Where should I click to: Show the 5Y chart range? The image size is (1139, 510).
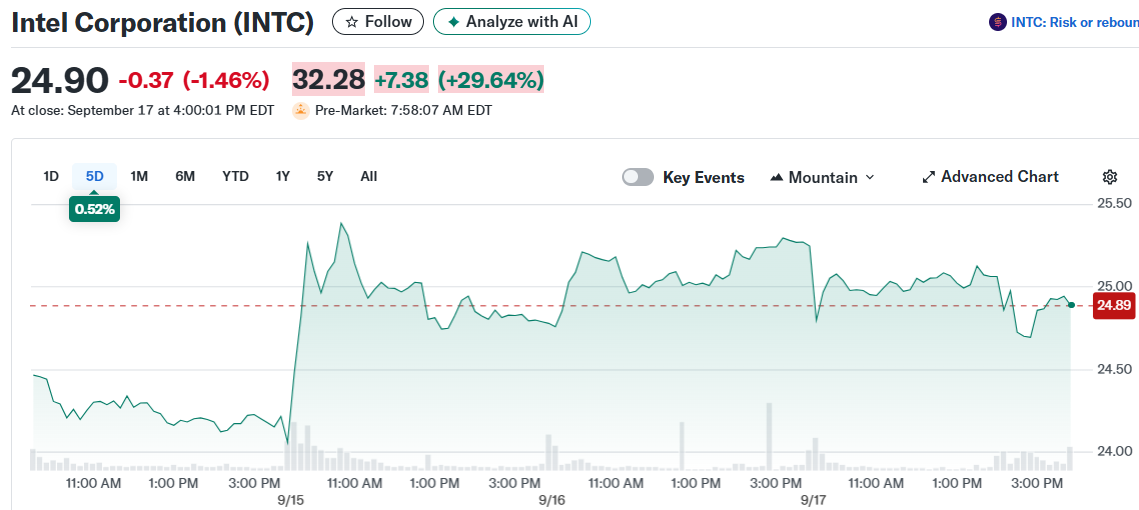[x=325, y=176]
